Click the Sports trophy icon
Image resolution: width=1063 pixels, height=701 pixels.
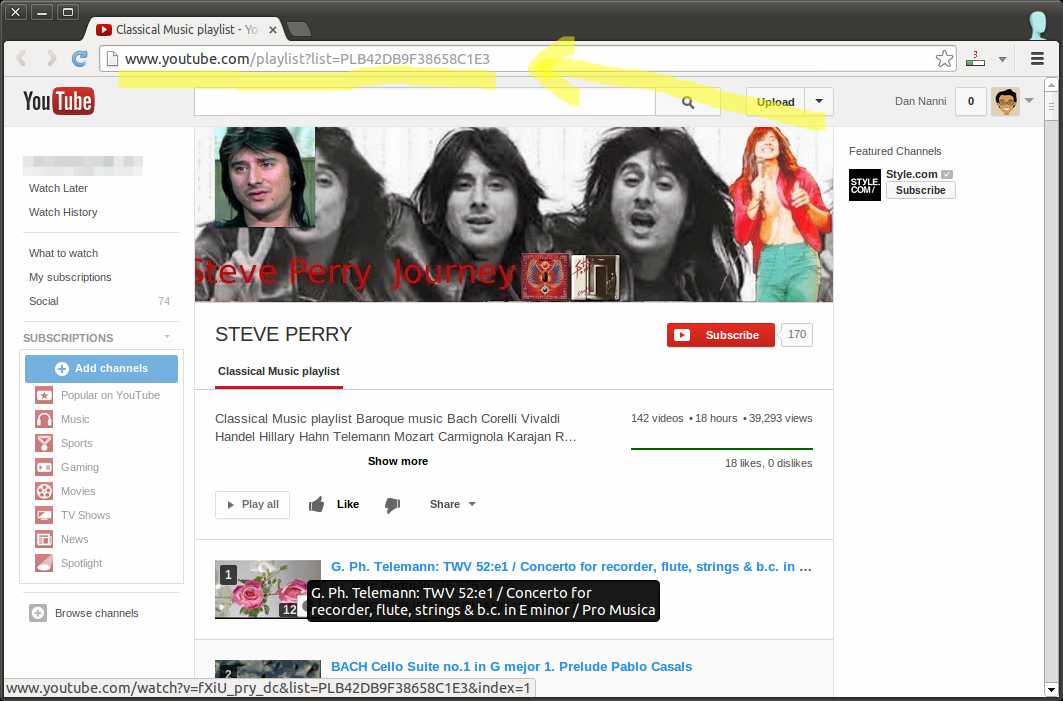[x=44, y=443]
